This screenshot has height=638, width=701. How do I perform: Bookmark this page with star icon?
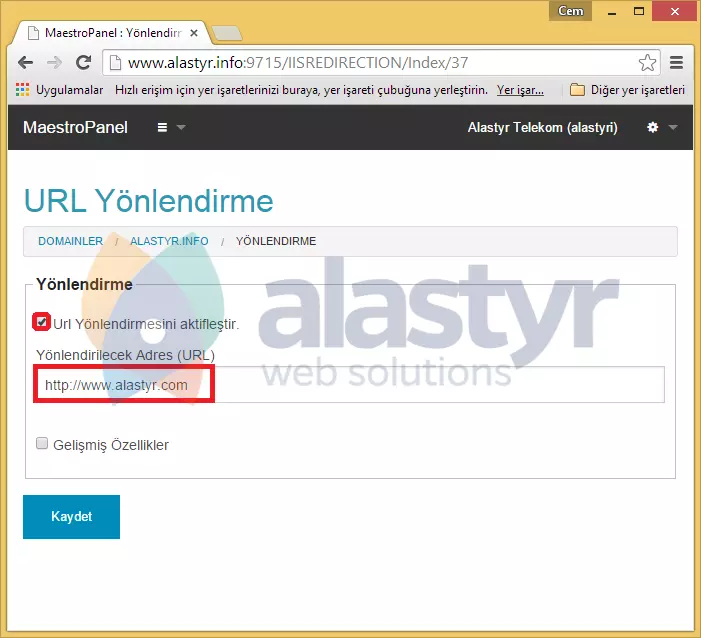click(647, 63)
